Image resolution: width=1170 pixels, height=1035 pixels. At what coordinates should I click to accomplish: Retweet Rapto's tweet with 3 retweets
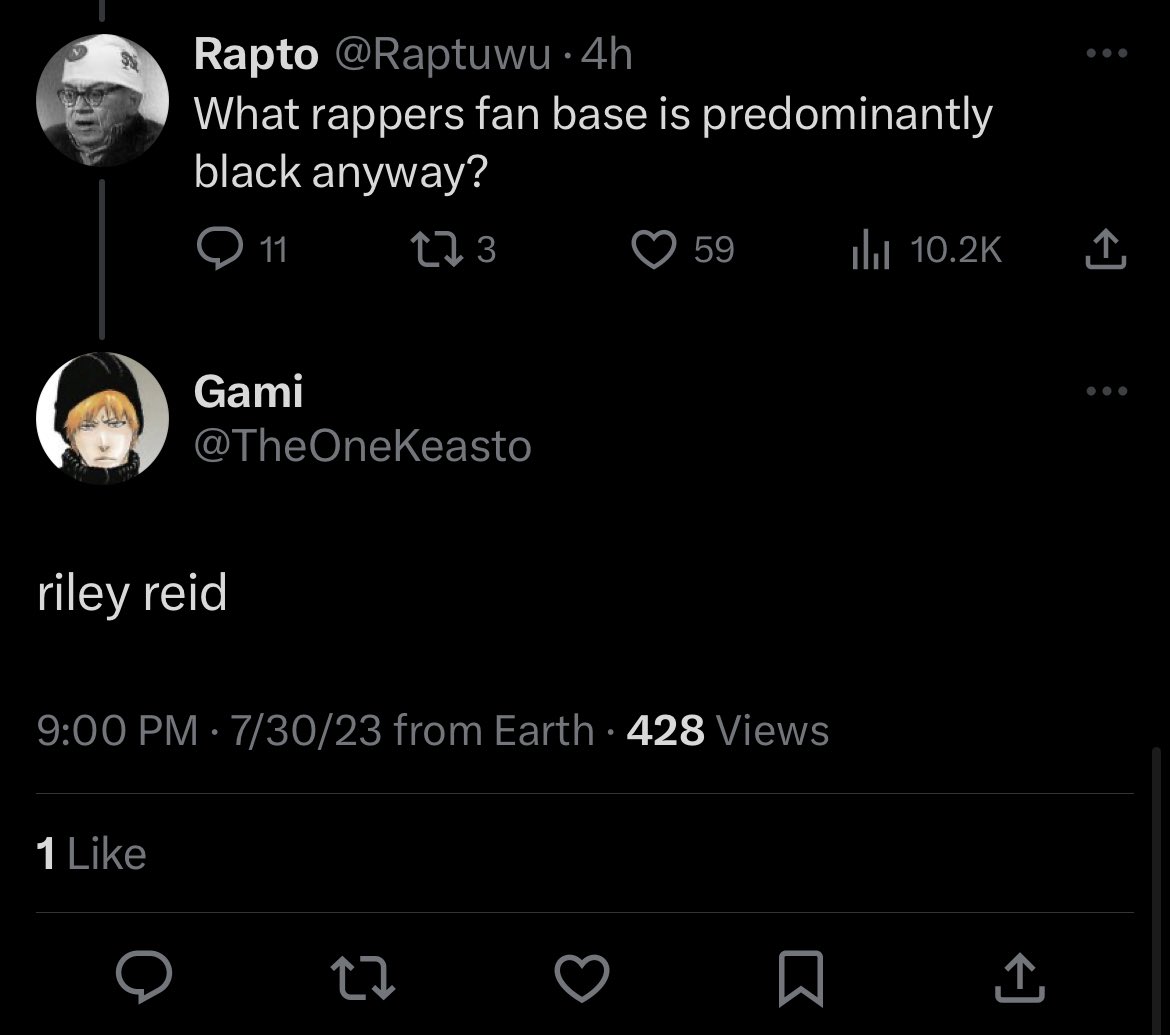pos(437,249)
